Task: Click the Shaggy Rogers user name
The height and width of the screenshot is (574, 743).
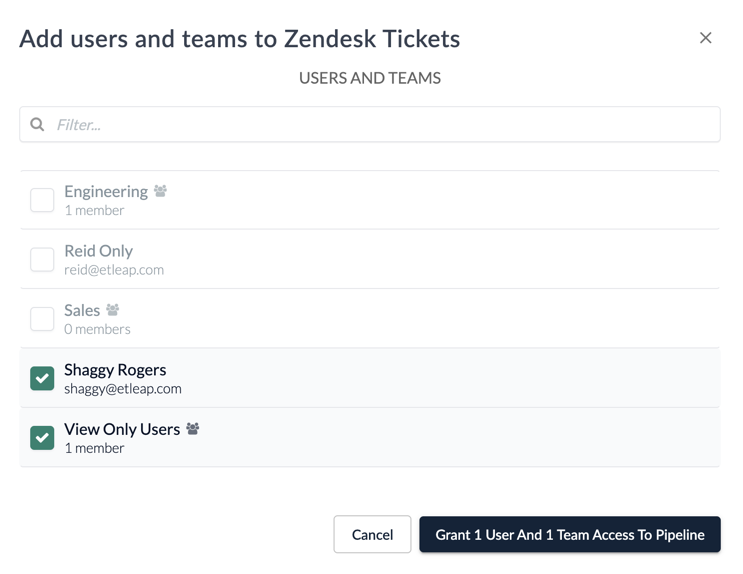Action: [115, 370]
